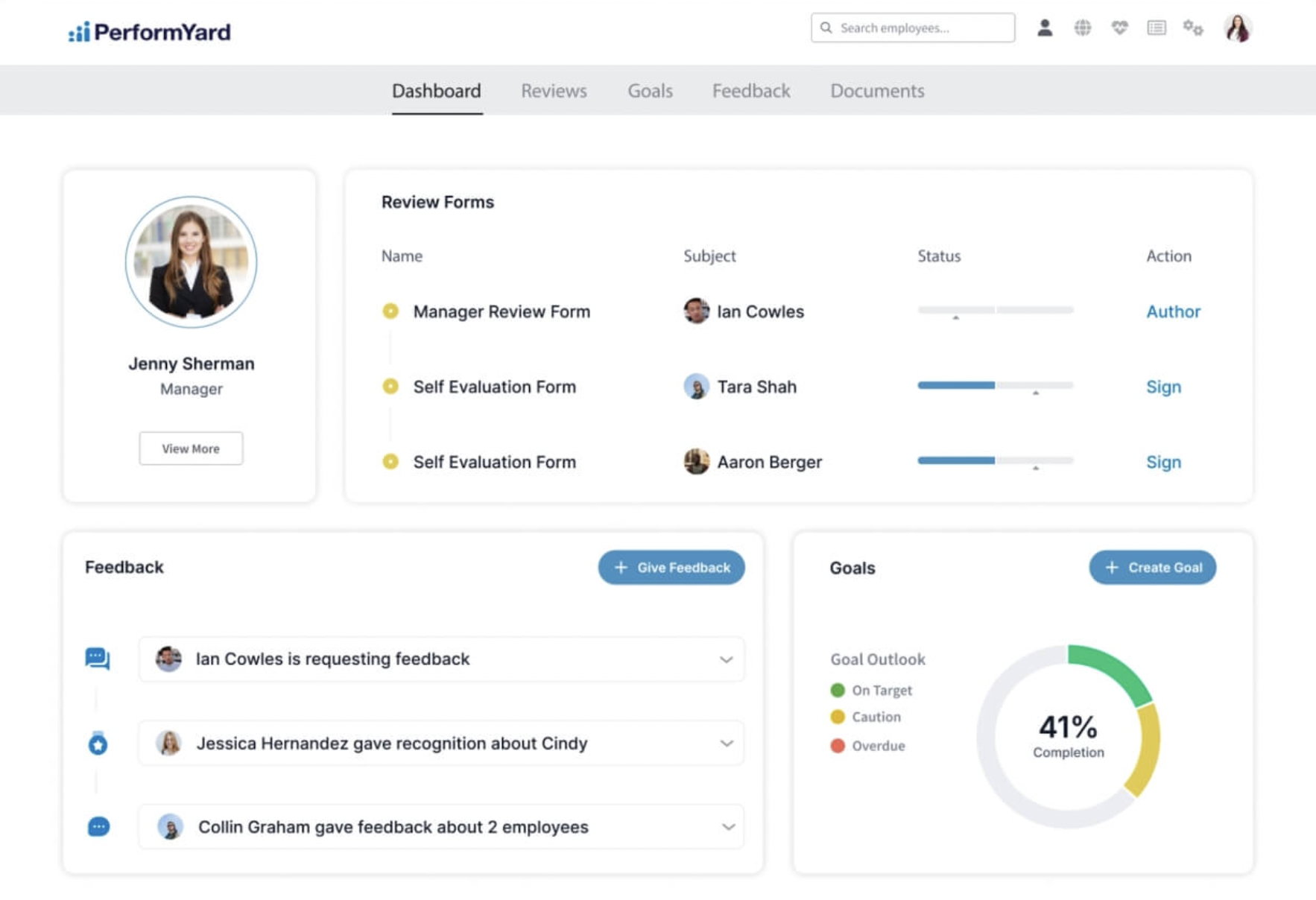
Task: Click the green On Target legend dot
Action: [838, 690]
